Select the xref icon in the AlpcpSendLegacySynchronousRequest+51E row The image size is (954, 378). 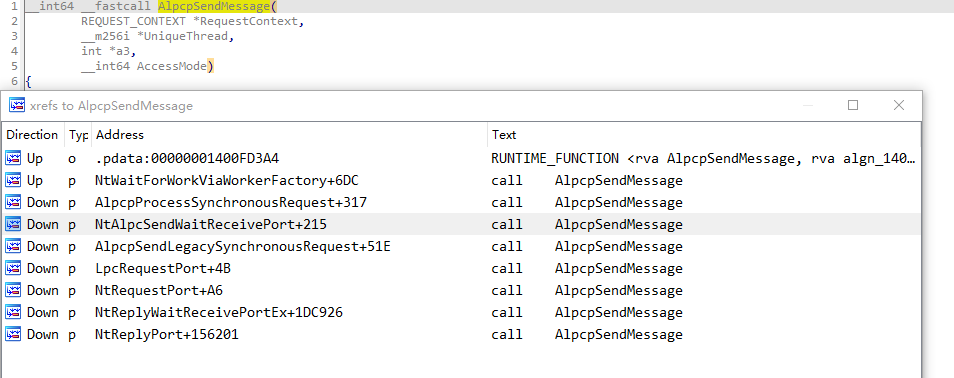[x=13, y=246]
